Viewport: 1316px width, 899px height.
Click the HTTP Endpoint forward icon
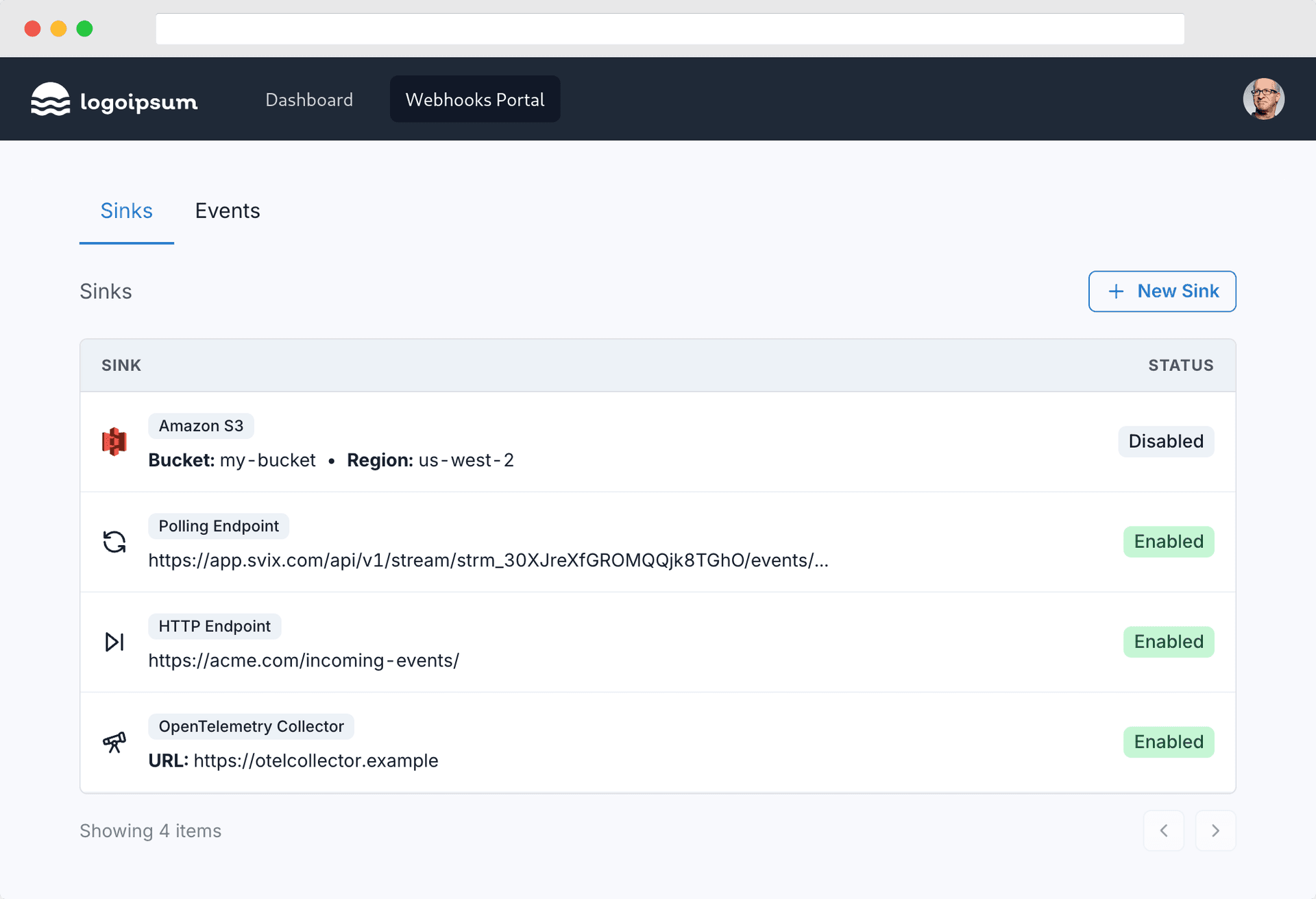point(114,642)
